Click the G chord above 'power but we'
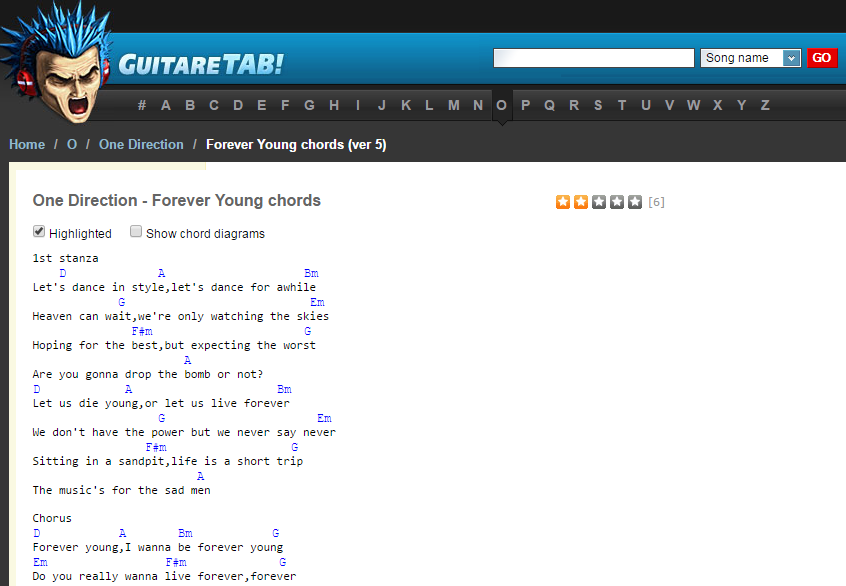The width and height of the screenshot is (846, 586). pyautogui.click(x=161, y=418)
